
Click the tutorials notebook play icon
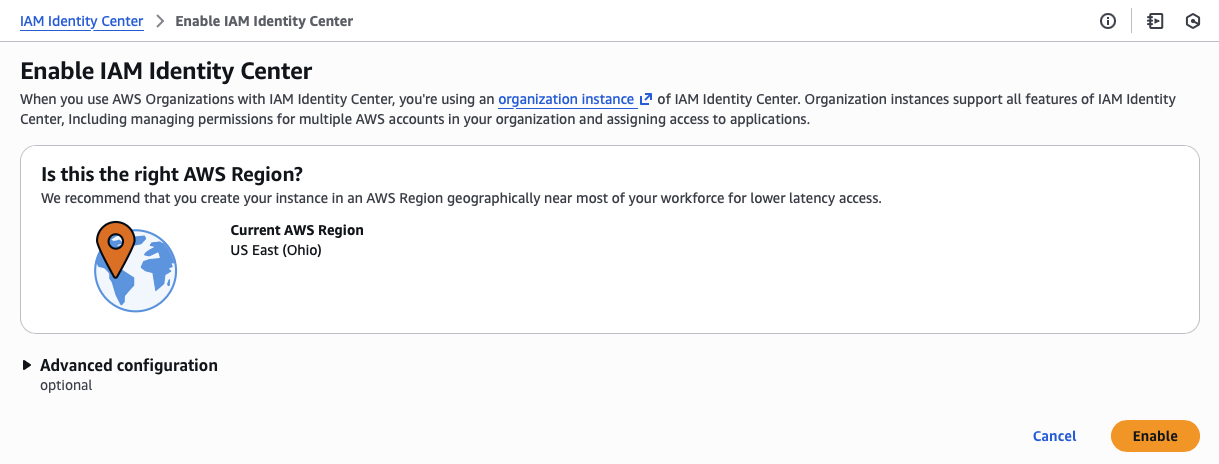point(1155,21)
